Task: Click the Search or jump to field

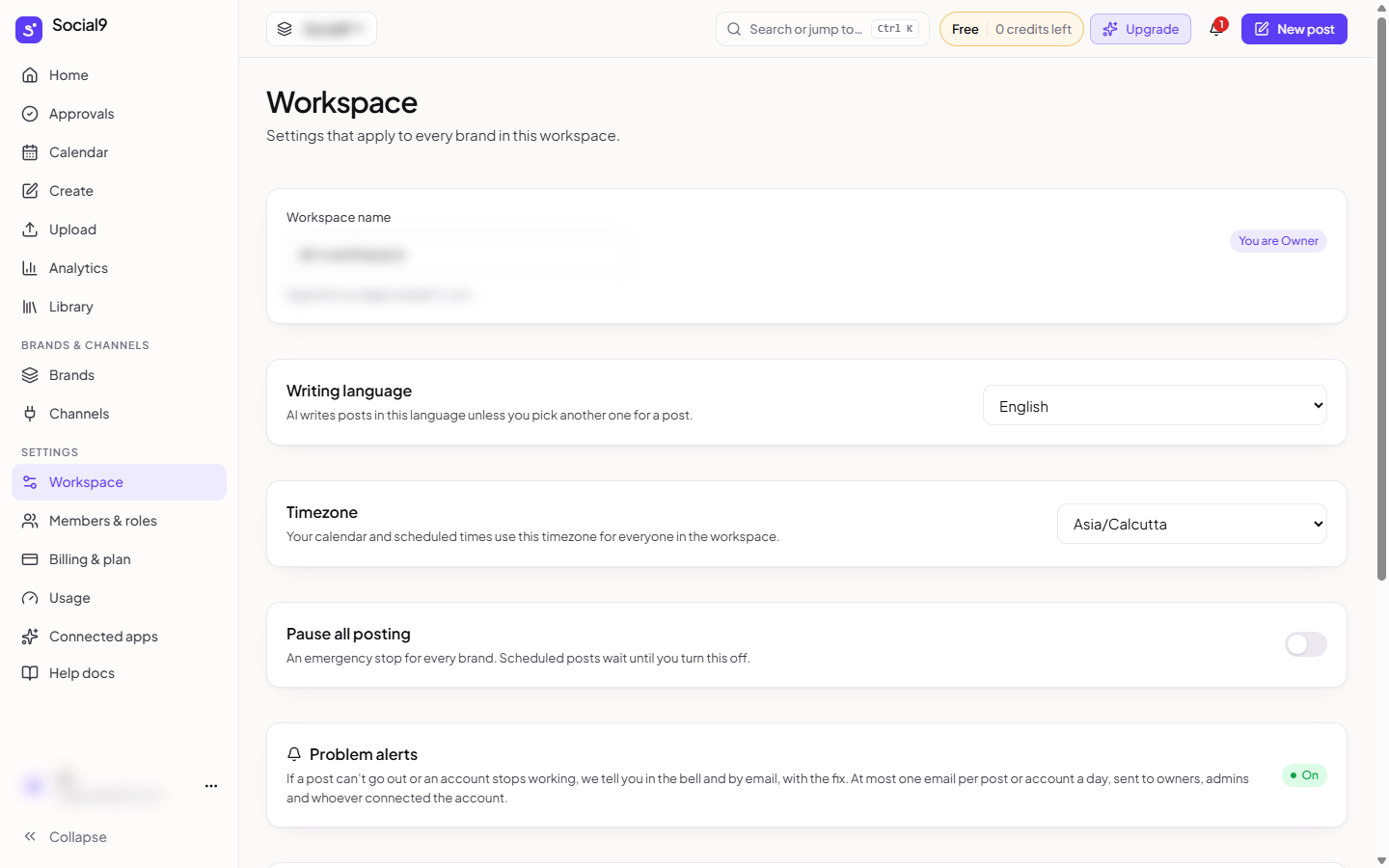Action: click(x=823, y=29)
